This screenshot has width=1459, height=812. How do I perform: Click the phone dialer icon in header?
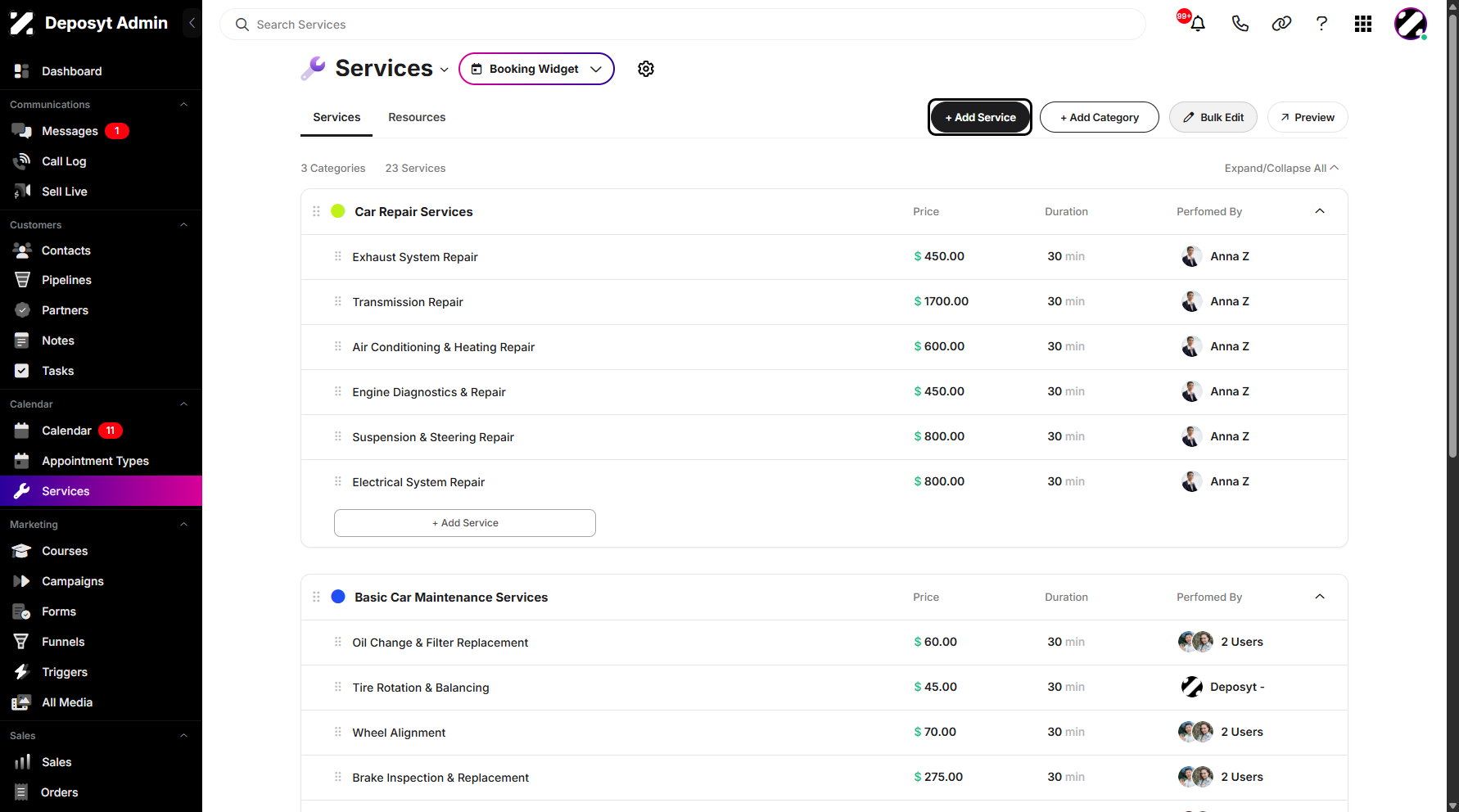coord(1240,24)
